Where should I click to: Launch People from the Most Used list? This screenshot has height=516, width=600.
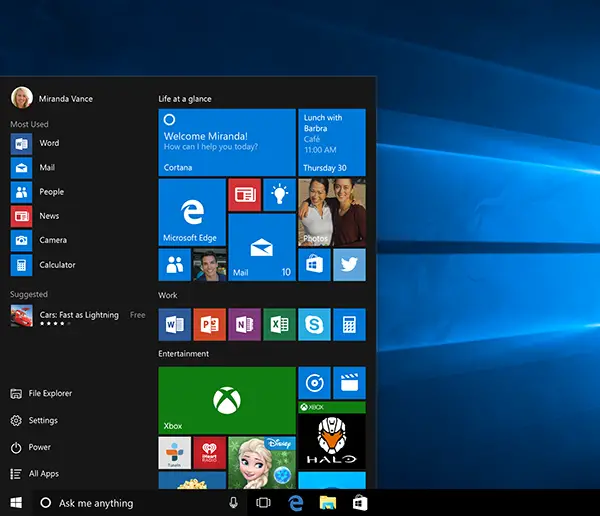tap(38, 192)
